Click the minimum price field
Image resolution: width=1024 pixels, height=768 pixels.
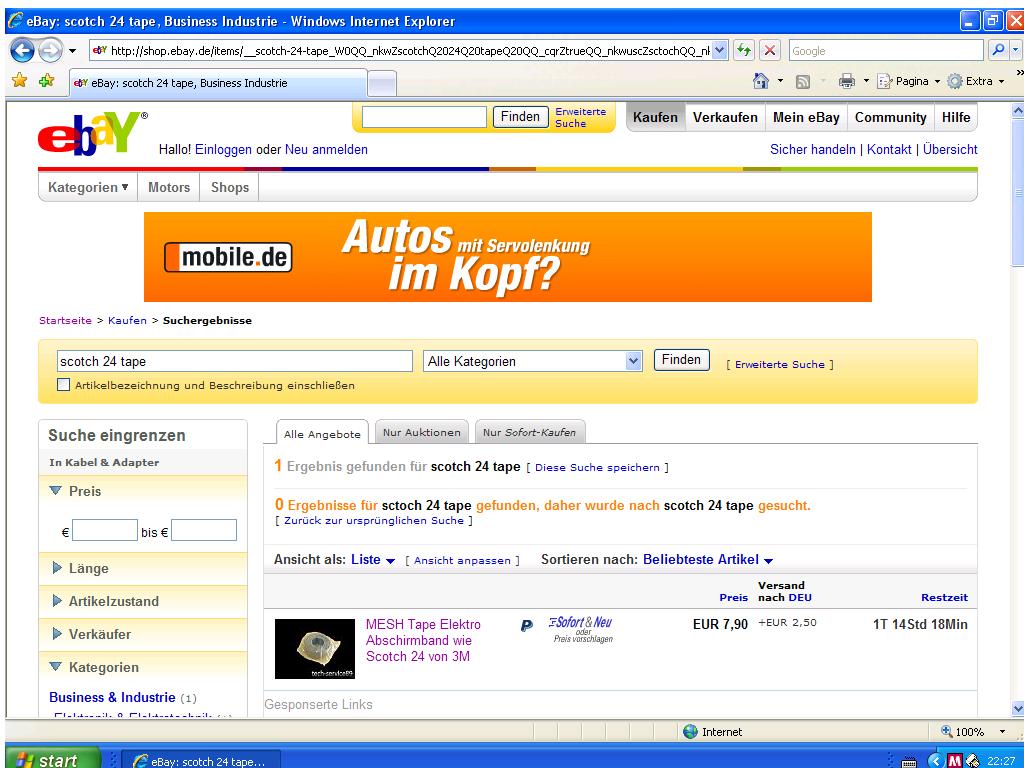(104, 530)
